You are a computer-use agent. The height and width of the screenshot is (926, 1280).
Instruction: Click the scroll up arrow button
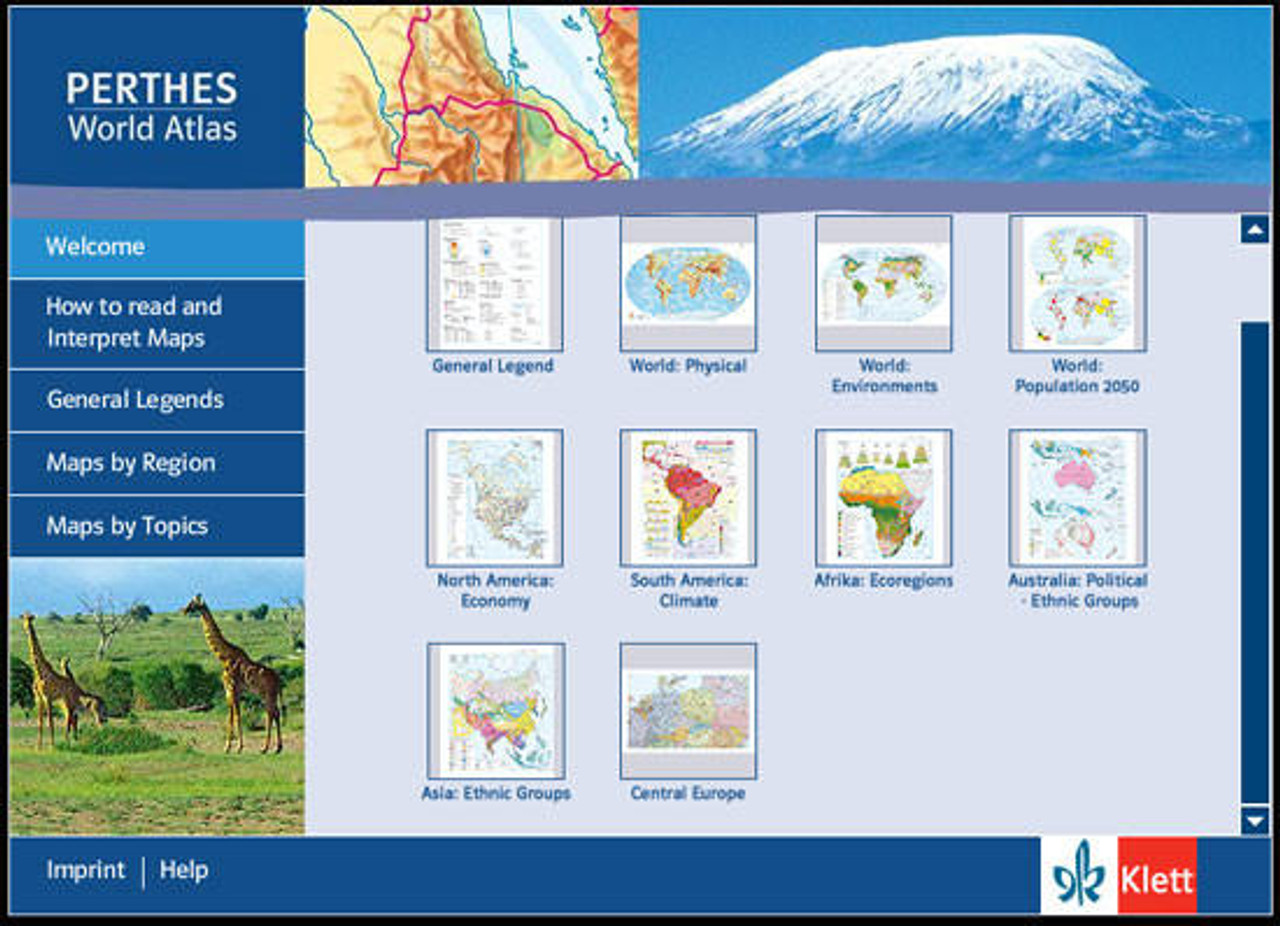(1255, 229)
